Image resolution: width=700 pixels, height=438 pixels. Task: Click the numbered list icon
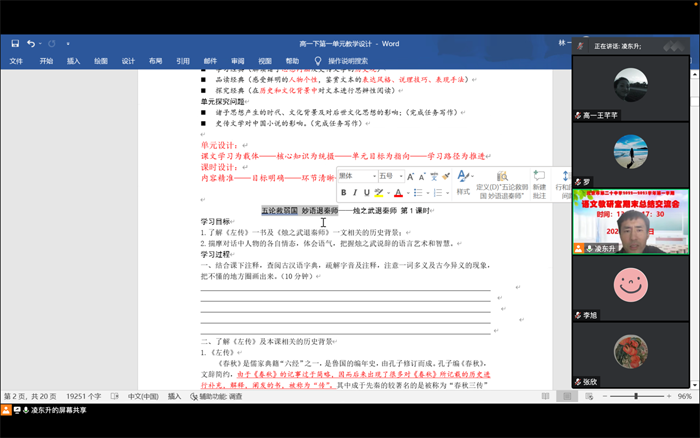tap(438, 192)
